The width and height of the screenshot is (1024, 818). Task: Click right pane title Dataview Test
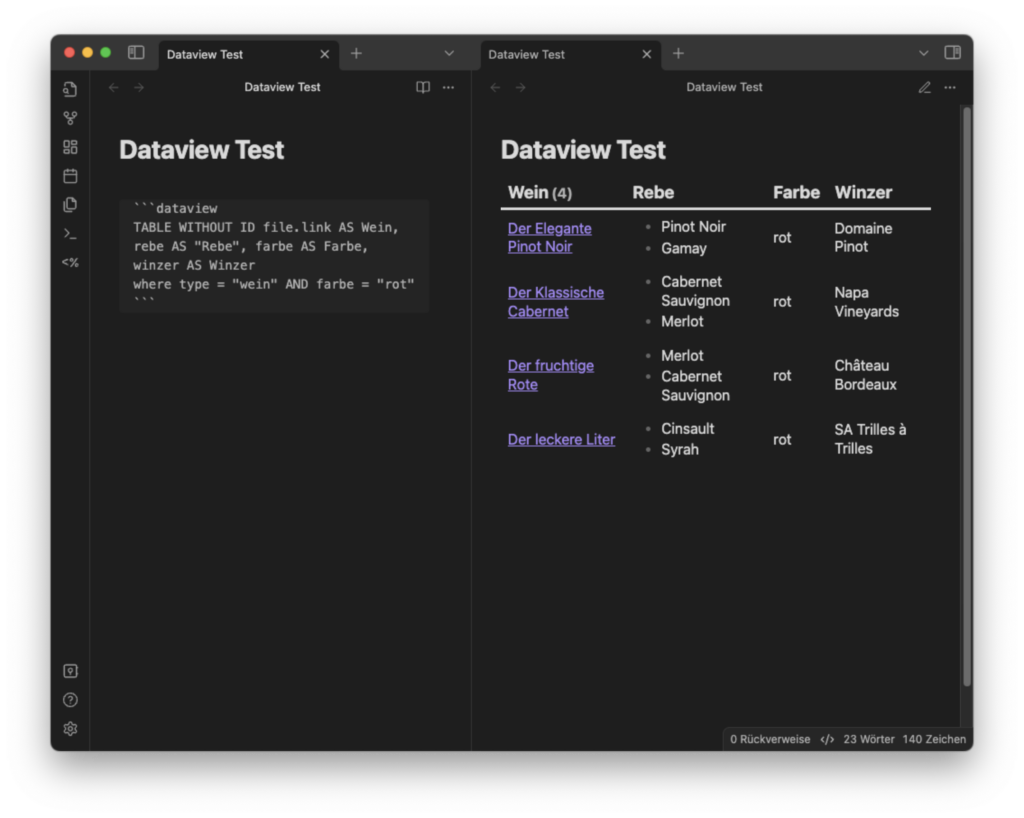click(724, 87)
